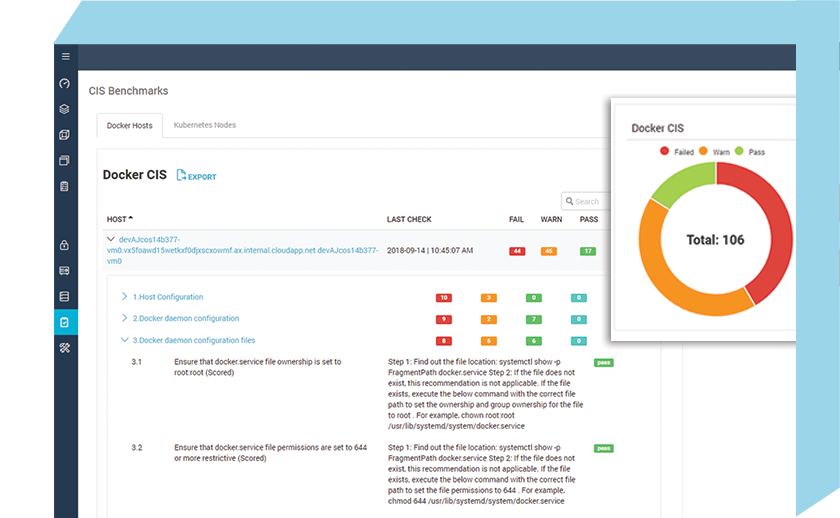The height and width of the screenshot is (518, 840).
Task: Click the host's orange warn badge 45
Action: coord(549,251)
